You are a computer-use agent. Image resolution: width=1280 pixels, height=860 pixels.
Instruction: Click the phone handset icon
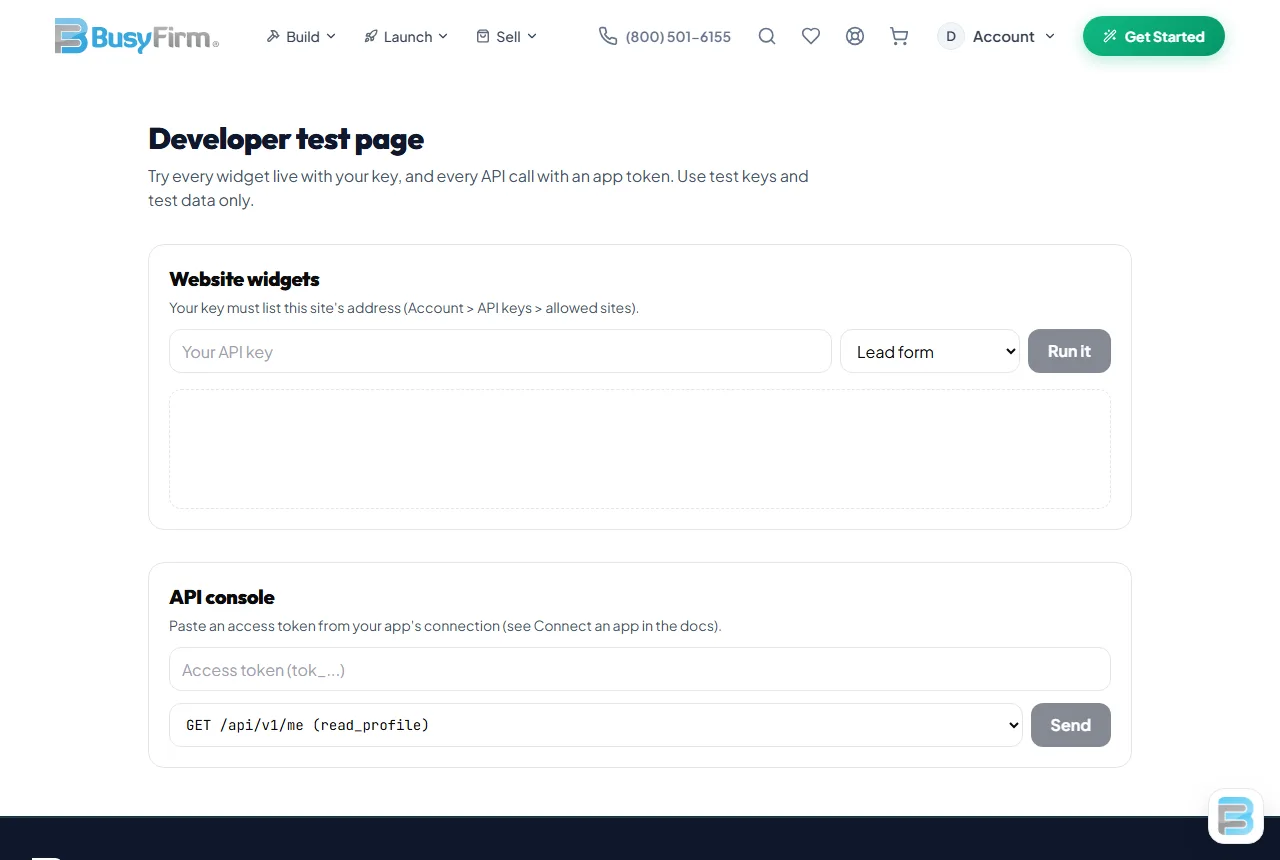point(607,36)
